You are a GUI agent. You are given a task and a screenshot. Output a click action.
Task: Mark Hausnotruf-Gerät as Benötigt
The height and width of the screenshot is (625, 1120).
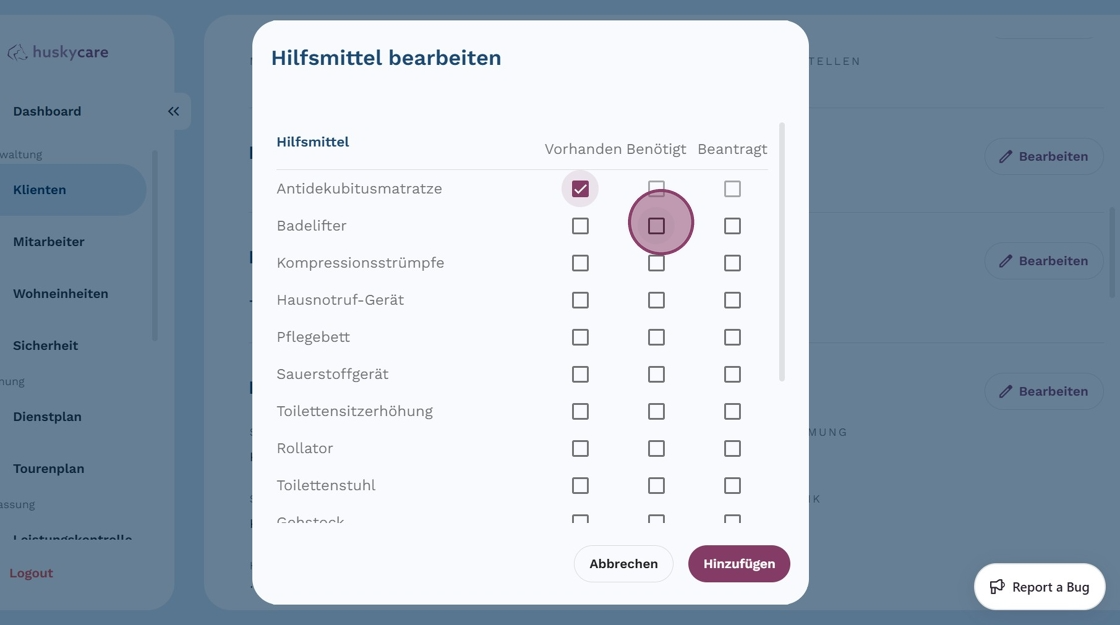656,300
